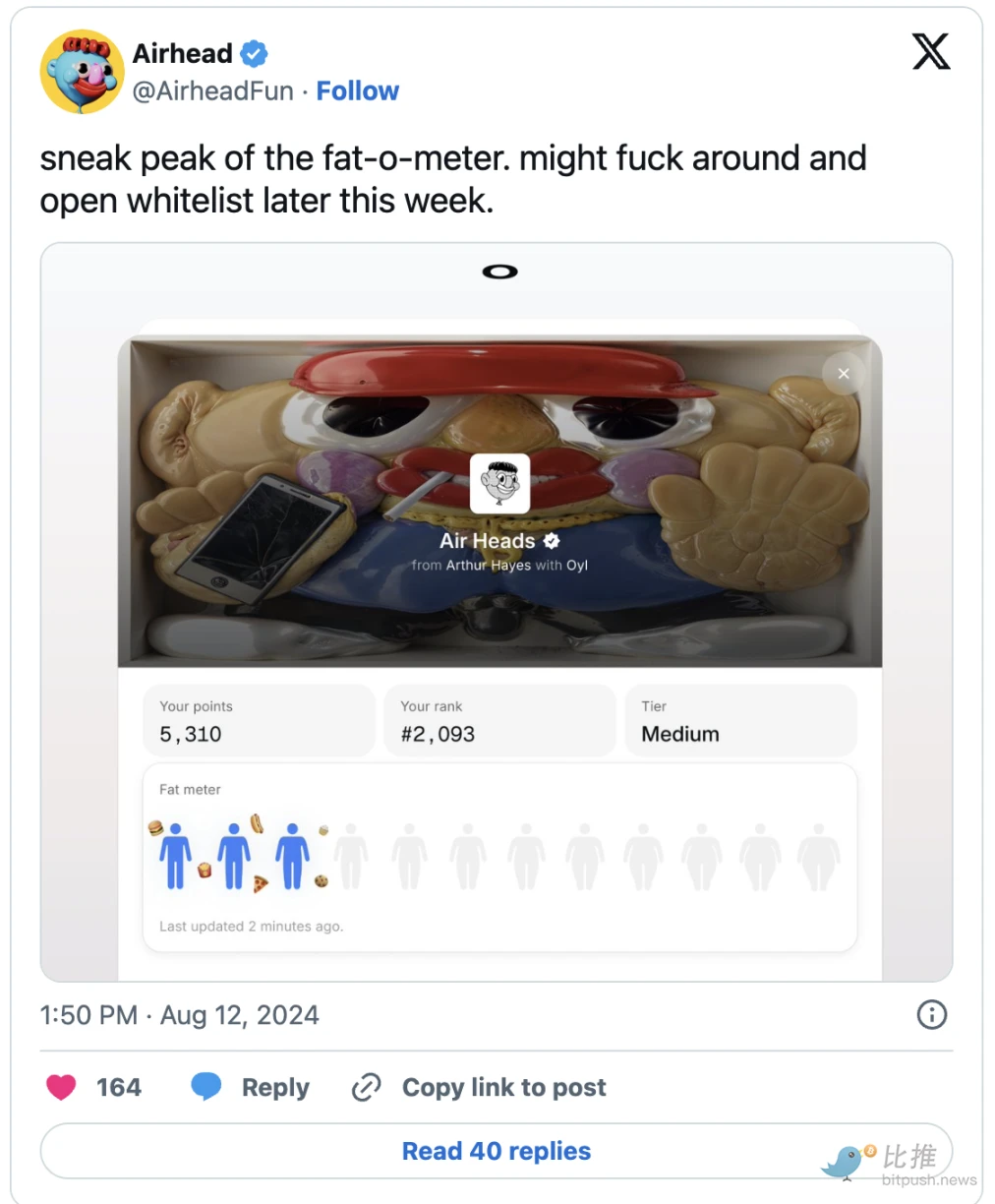The height and width of the screenshot is (1204, 995).
Task: Click the 1:50 PM Aug 12, 2024 timestamp
Action: [x=180, y=1015]
